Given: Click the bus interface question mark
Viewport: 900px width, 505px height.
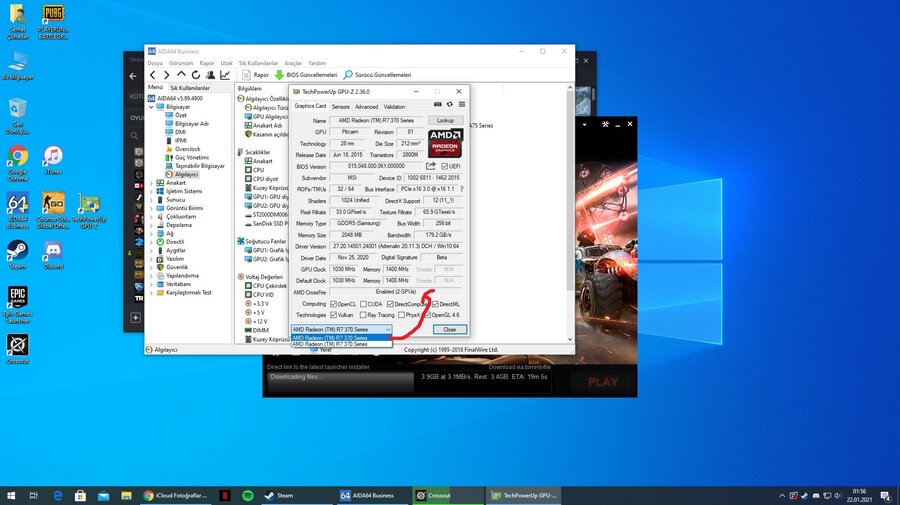Looking at the screenshot, I should click(x=462, y=188).
